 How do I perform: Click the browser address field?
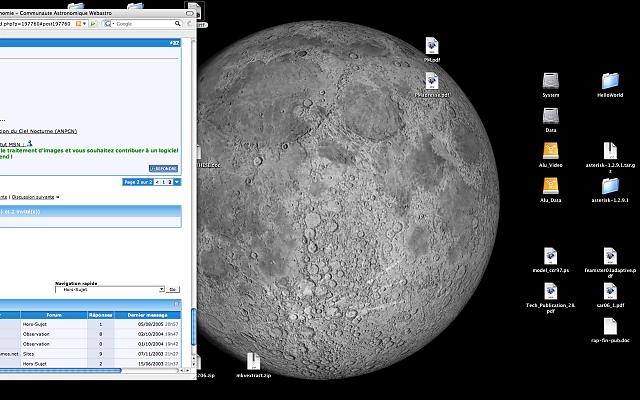point(37,24)
